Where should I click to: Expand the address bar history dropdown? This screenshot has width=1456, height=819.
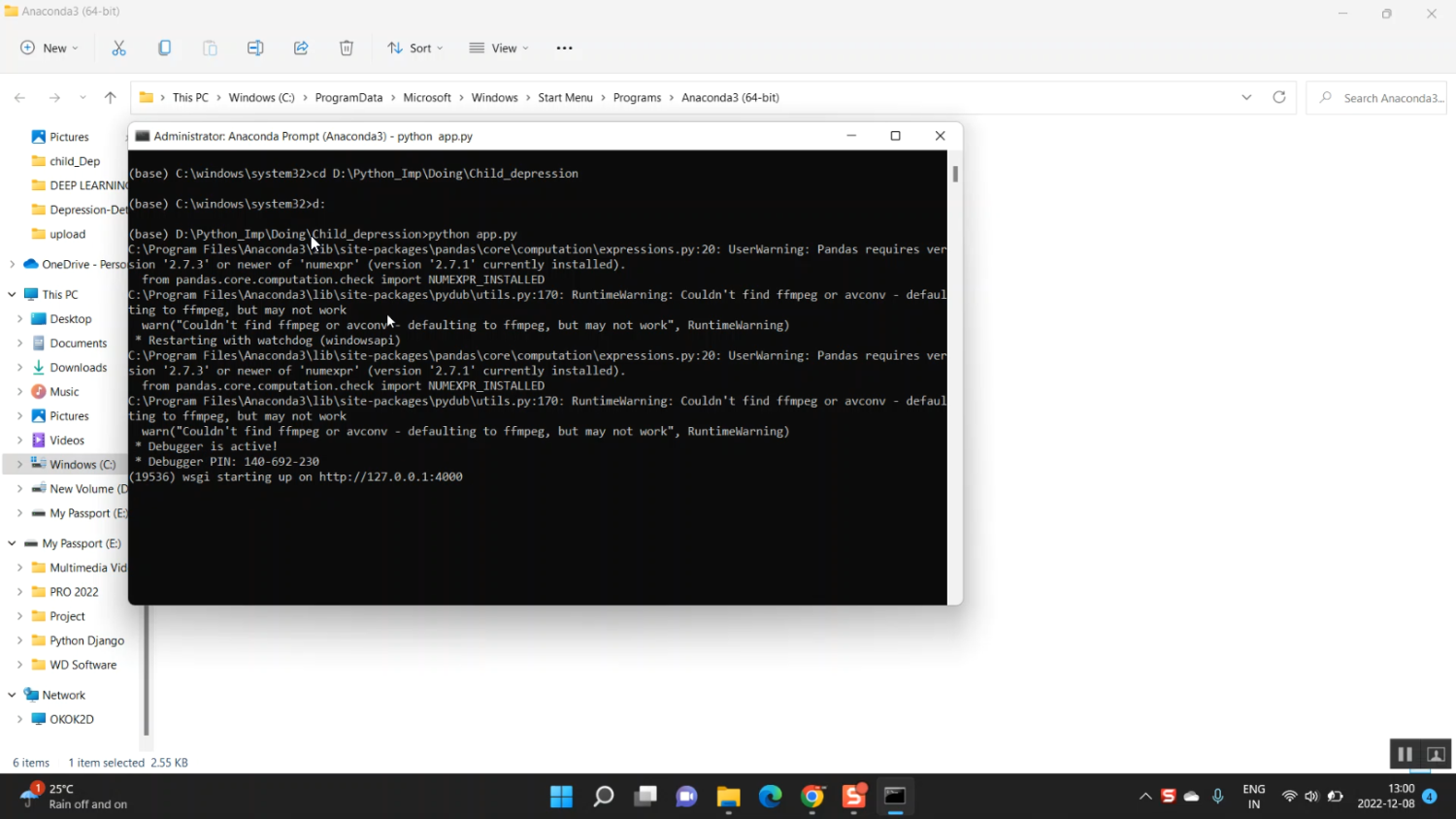1246,97
